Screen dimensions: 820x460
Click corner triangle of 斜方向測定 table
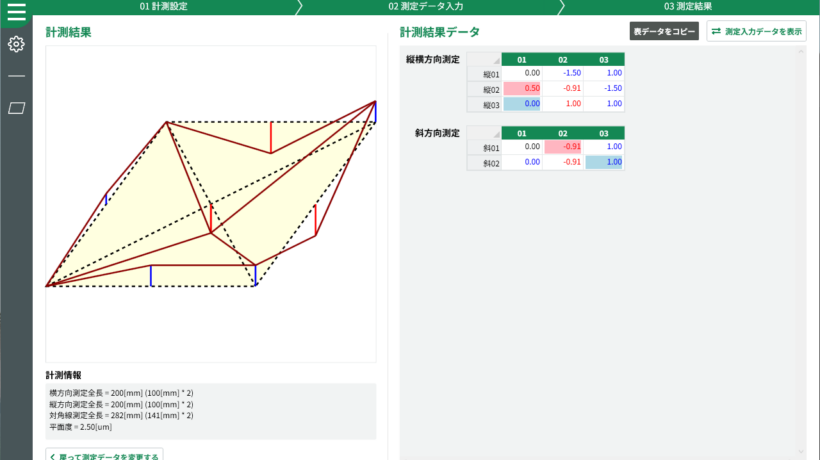point(495,135)
